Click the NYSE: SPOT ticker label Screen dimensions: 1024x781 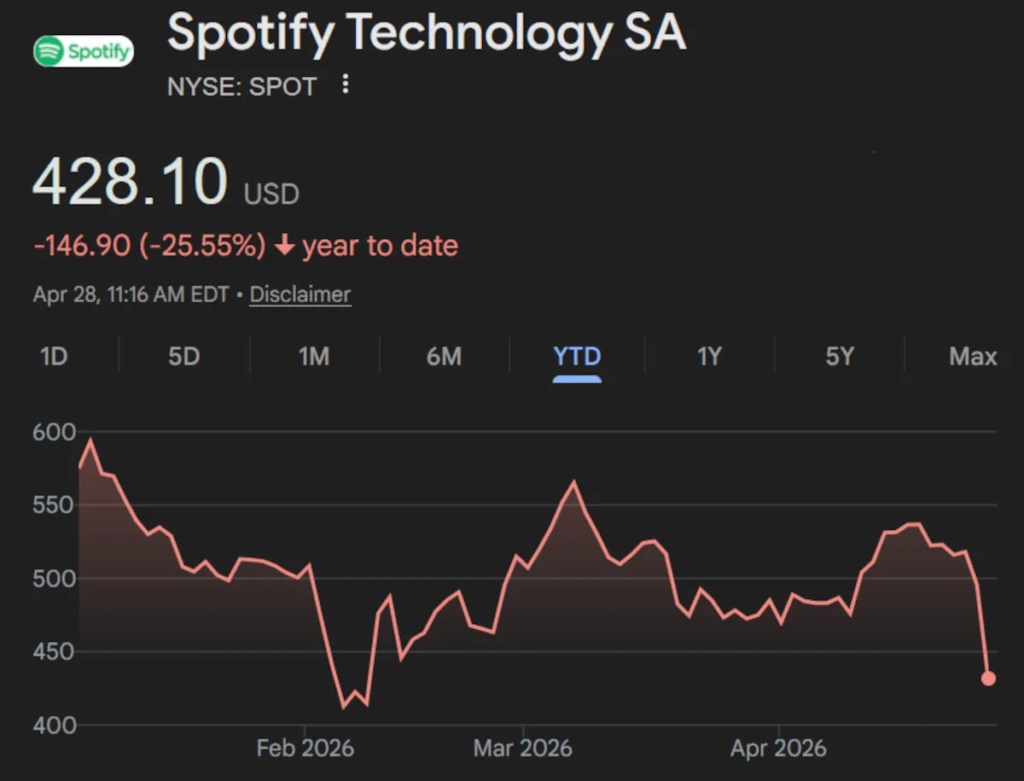coord(242,87)
